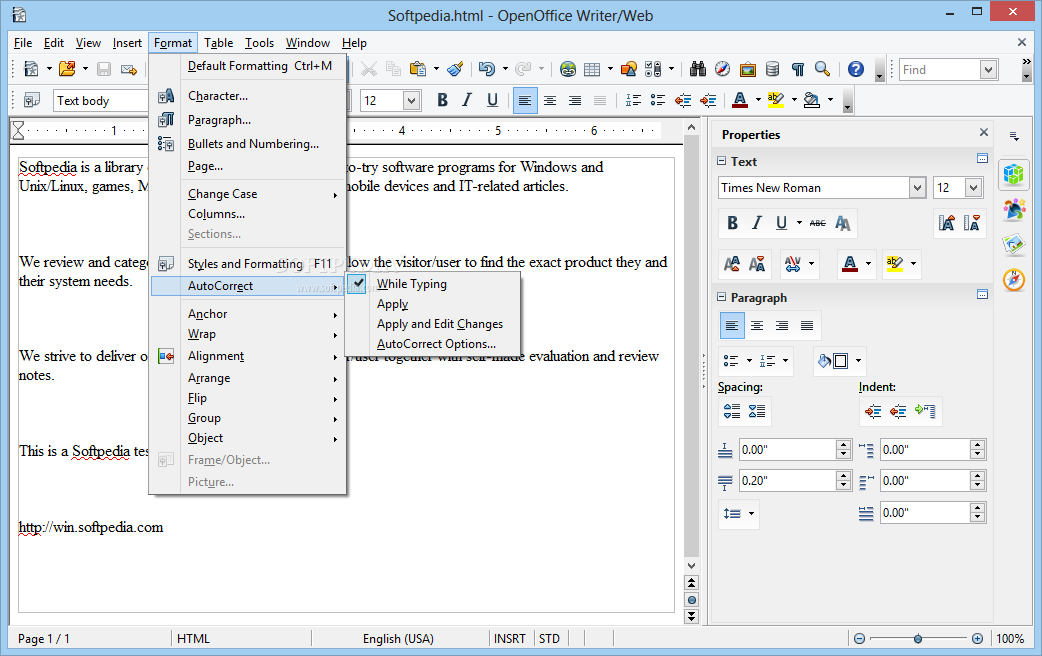This screenshot has height=656, width=1042.
Task: Move the zoom slider handle in status bar
Action: (x=918, y=639)
